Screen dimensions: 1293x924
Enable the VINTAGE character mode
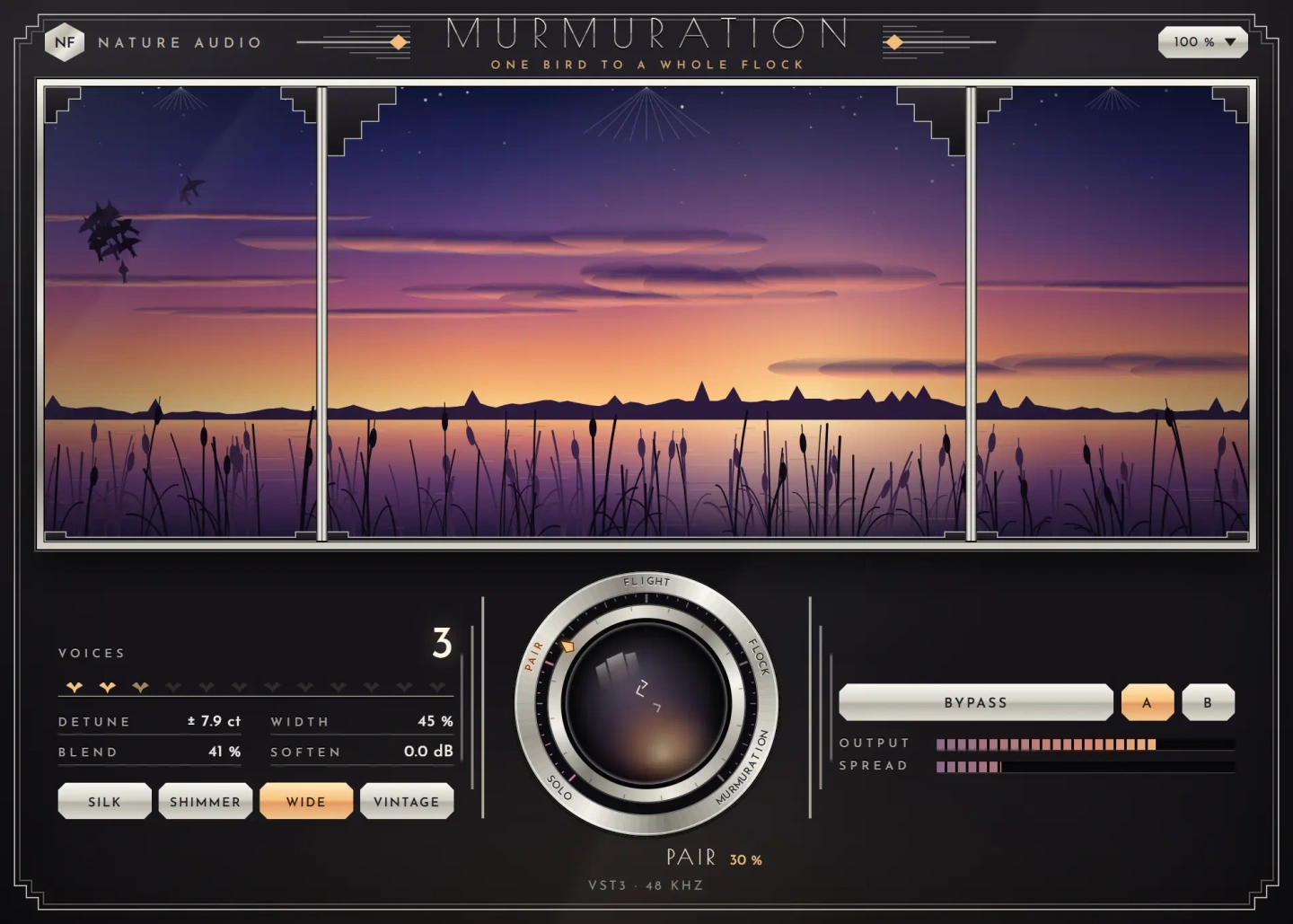point(407,801)
